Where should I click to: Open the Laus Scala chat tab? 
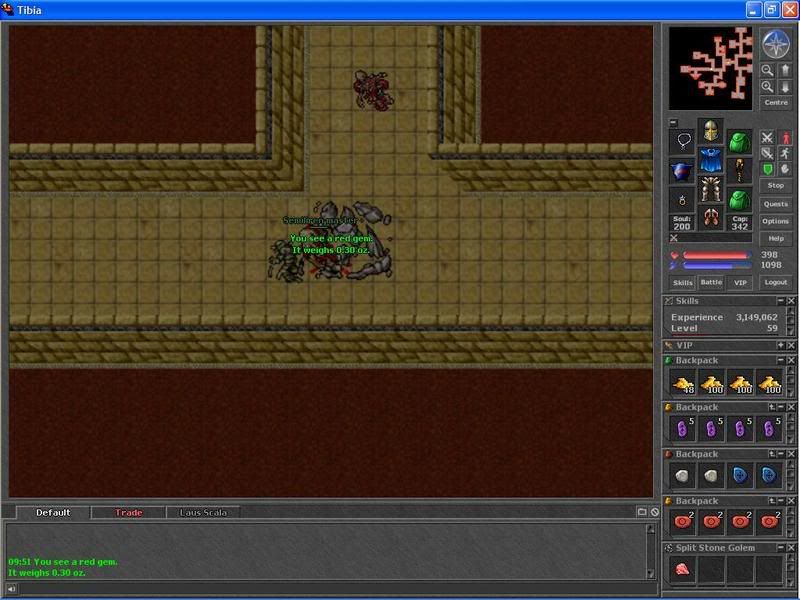[x=203, y=513]
